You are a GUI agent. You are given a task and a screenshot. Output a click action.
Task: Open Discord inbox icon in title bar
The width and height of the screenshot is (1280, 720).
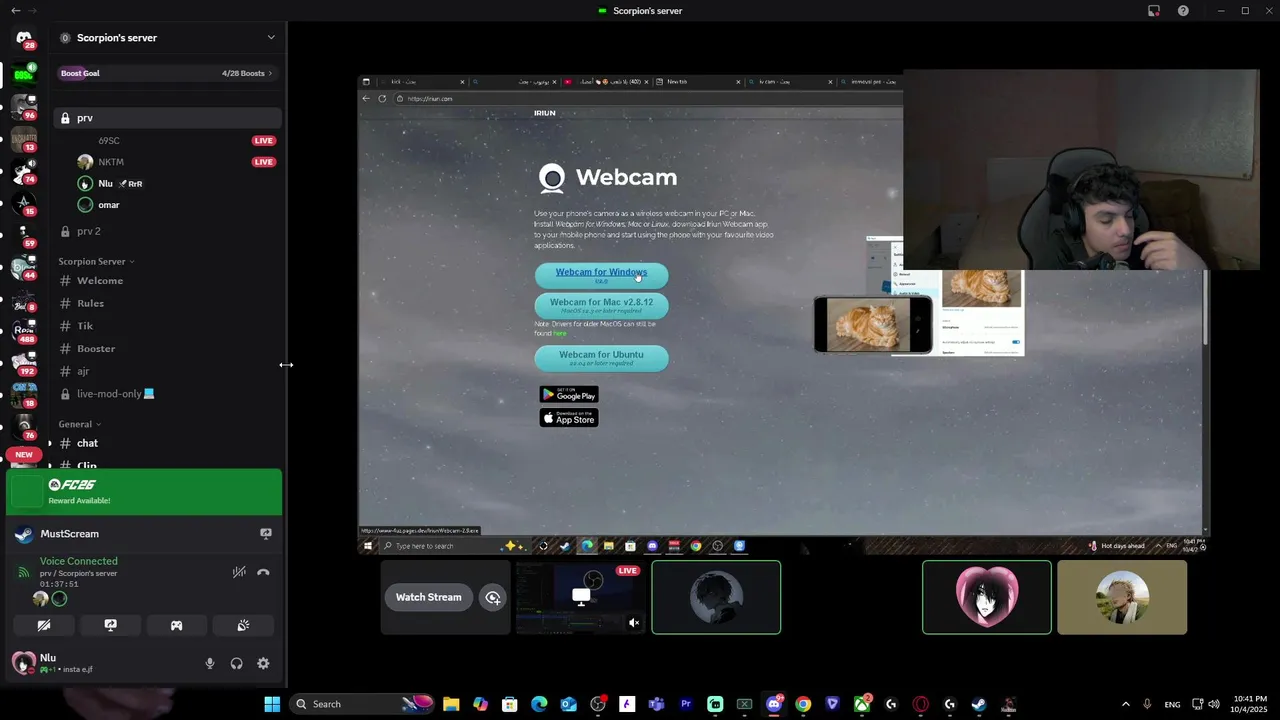[1154, 11]
